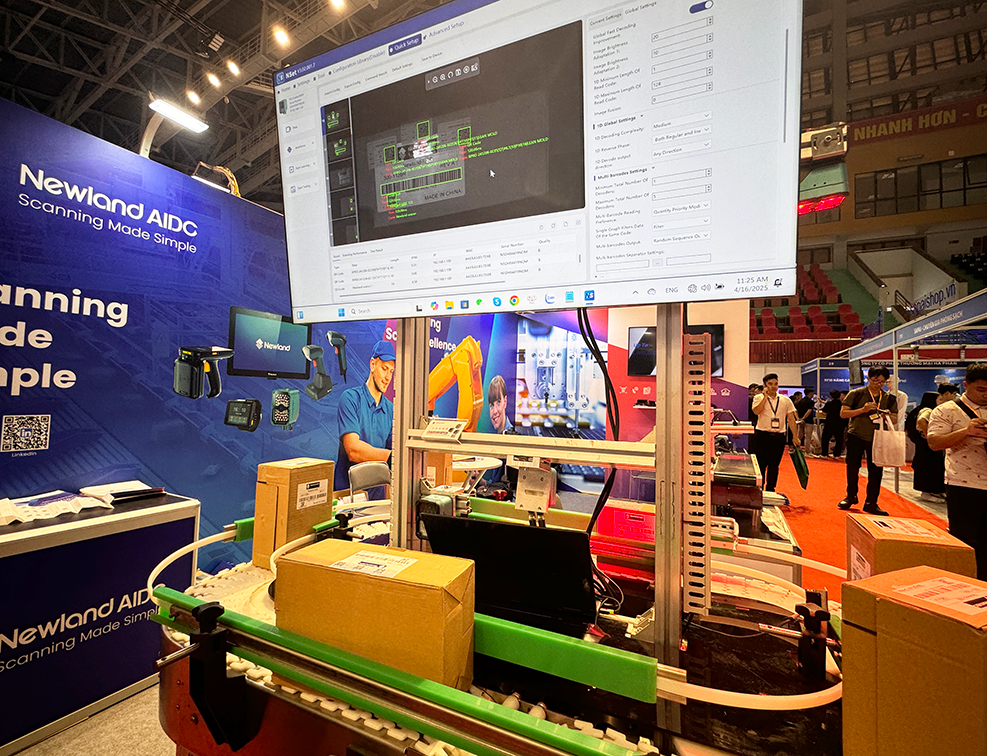Open File Explorer from the taskbar
Viewport: 987px width, 756px height.
pos(449,305)
